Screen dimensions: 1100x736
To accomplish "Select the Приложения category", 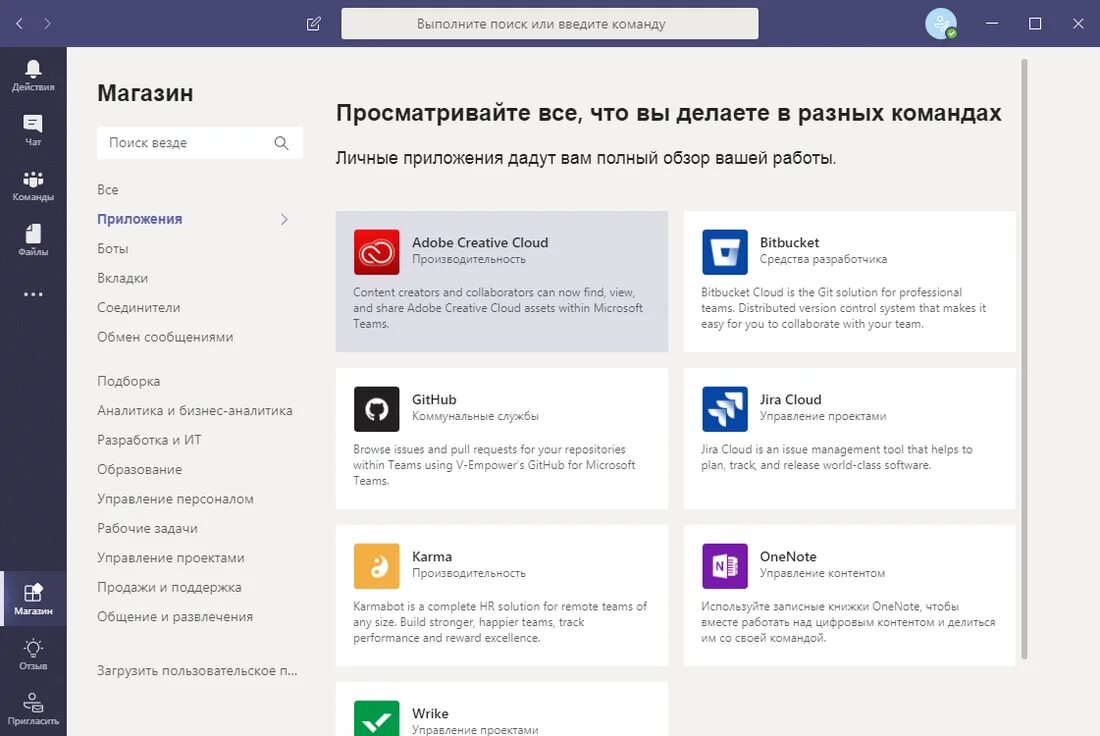I will click(x=140, y=219).
